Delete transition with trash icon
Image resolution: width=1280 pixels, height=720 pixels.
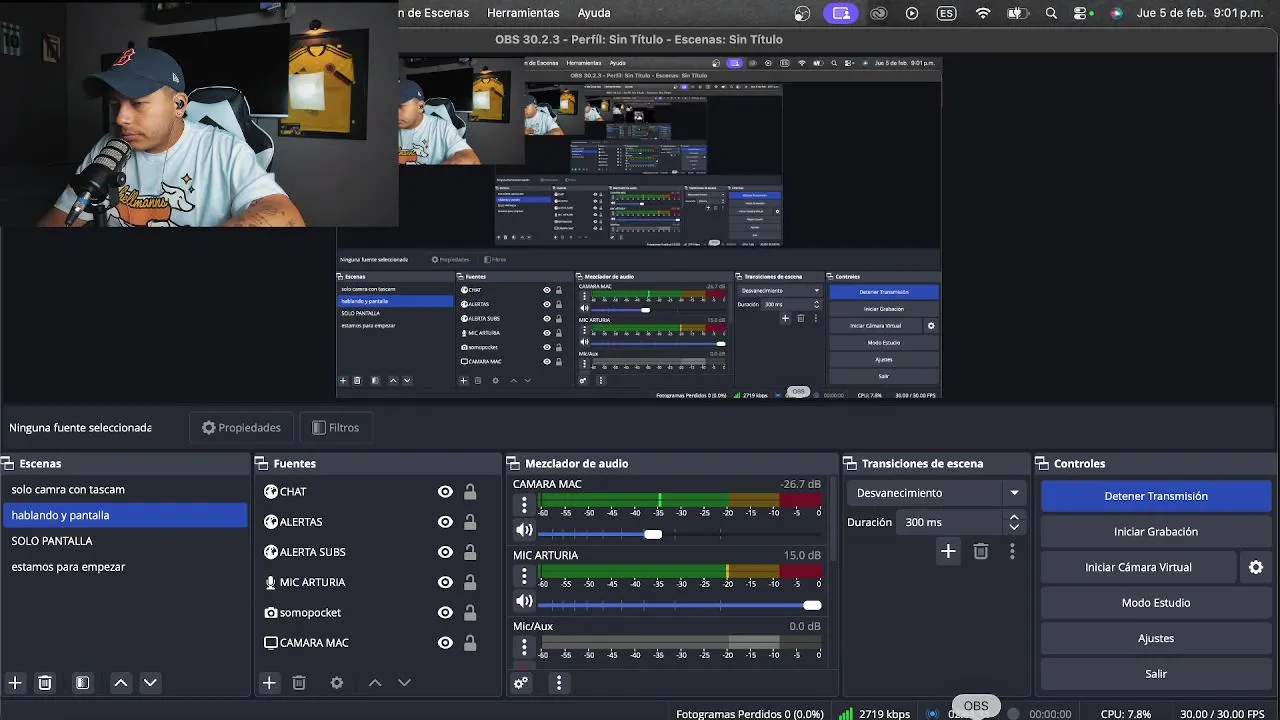tap(981, 551)
